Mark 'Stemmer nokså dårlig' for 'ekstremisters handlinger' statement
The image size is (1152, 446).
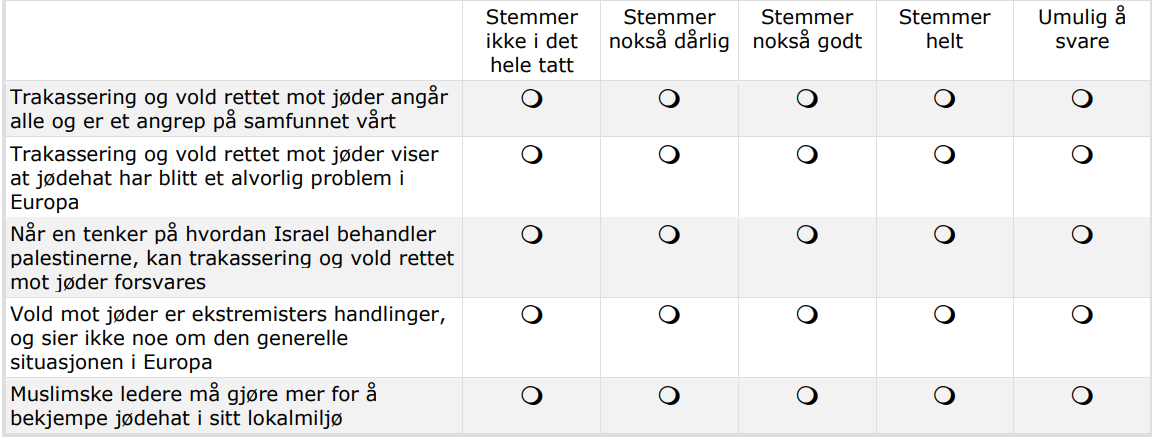(669, 315)
